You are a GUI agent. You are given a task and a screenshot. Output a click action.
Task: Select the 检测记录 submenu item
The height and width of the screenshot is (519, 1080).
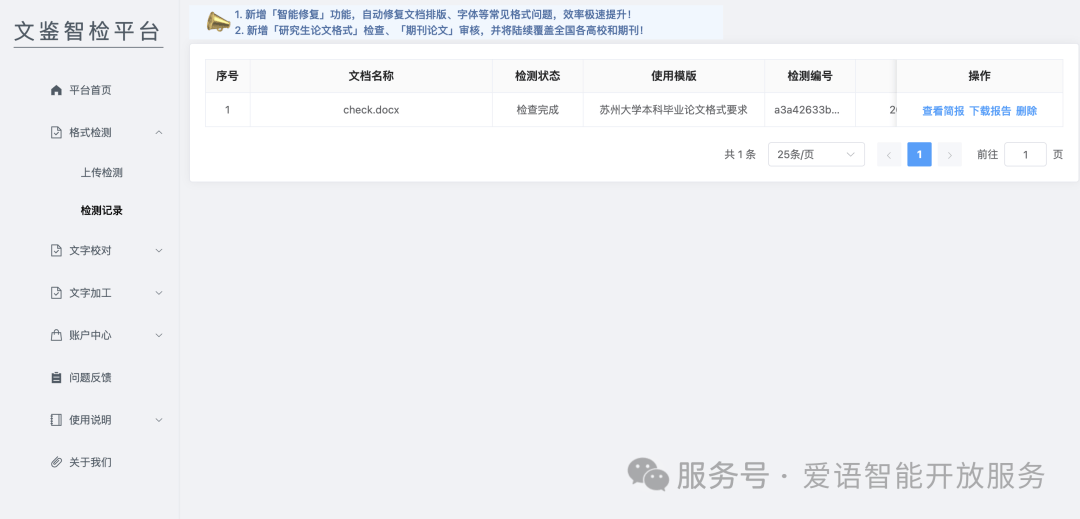101,211
